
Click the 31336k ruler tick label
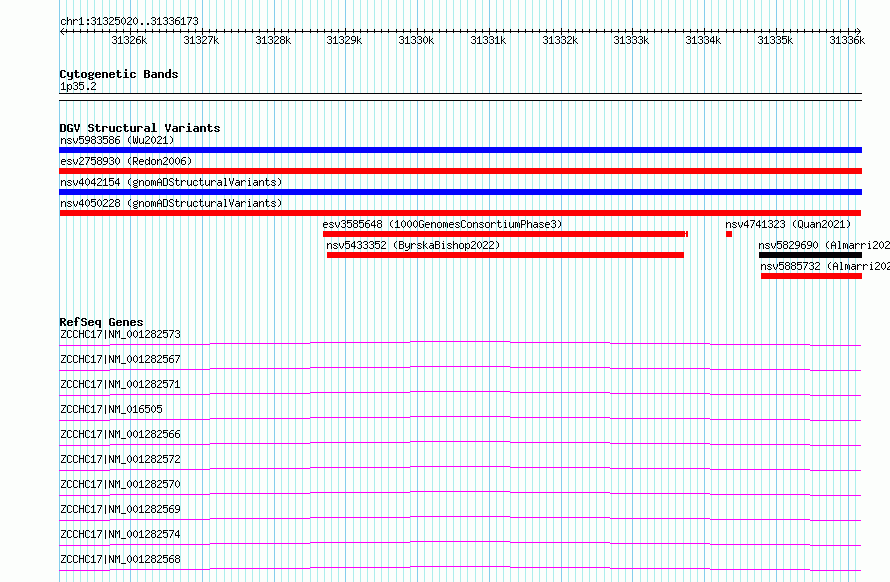tap(847, 40)
